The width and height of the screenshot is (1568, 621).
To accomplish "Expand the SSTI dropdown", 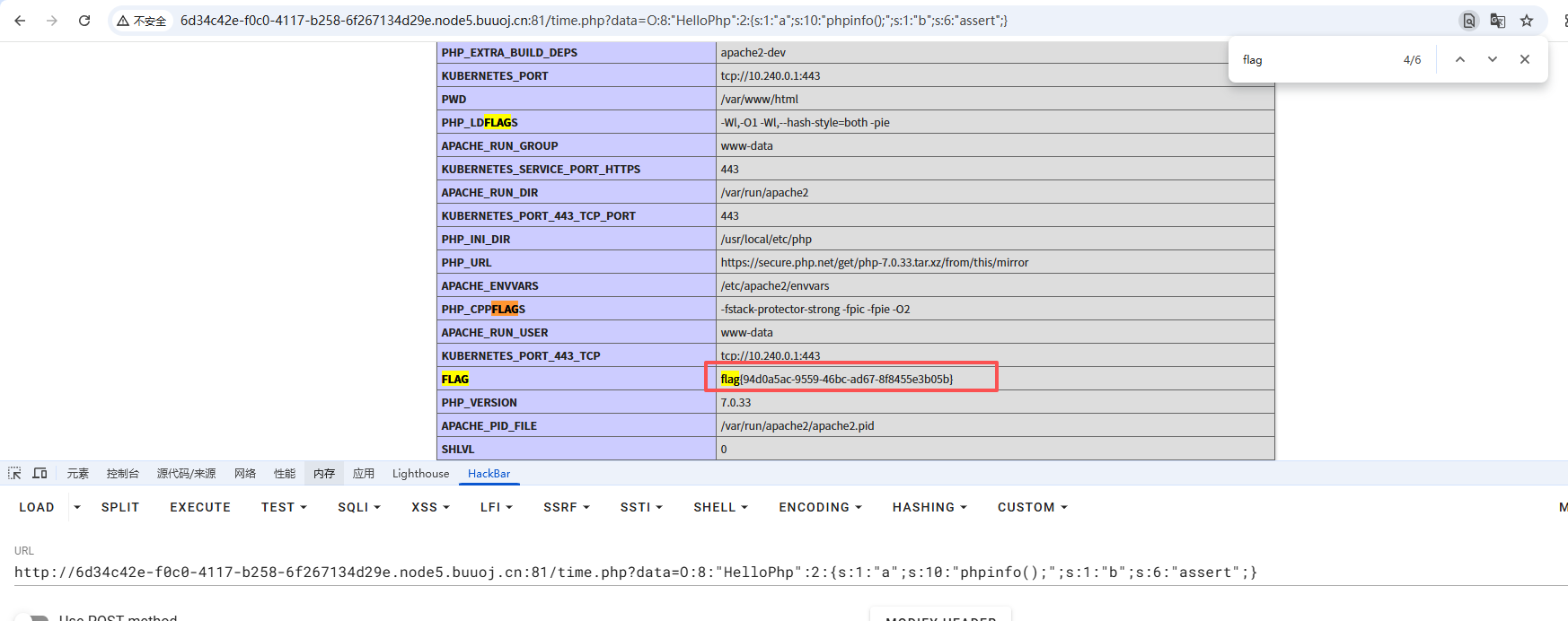I will 641,507.
